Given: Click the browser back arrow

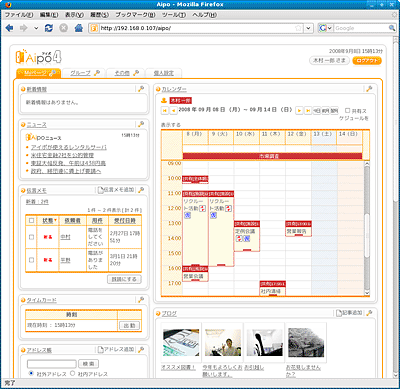Looking at the screenshot, I should pos(9,28).
